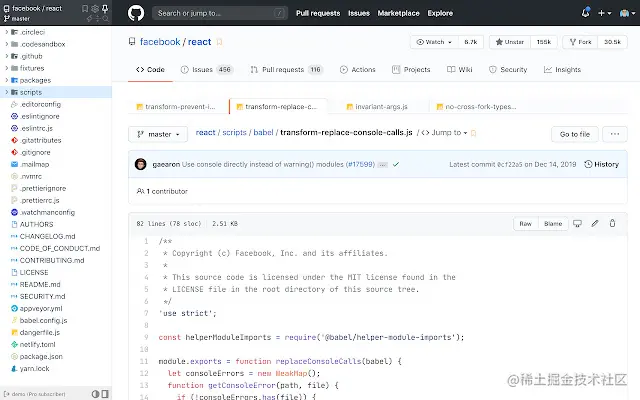This screenshot has height=400, width=640.
Task: Click the Go to file button
Action: coord(575,134)
